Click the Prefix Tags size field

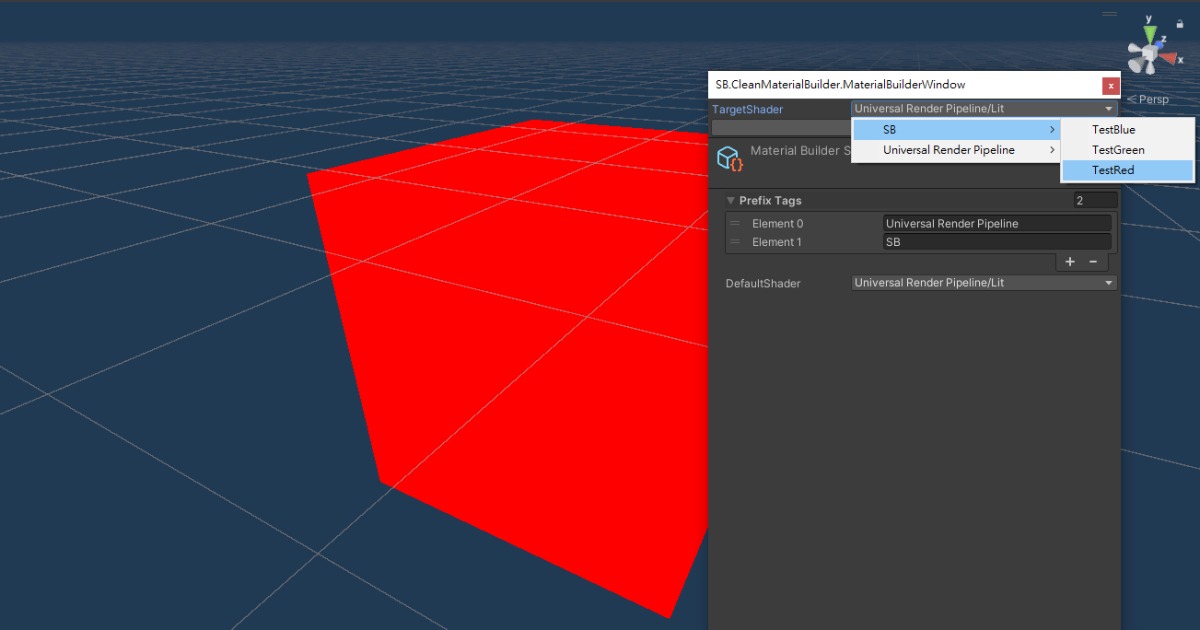click(x=1094, y=201)
